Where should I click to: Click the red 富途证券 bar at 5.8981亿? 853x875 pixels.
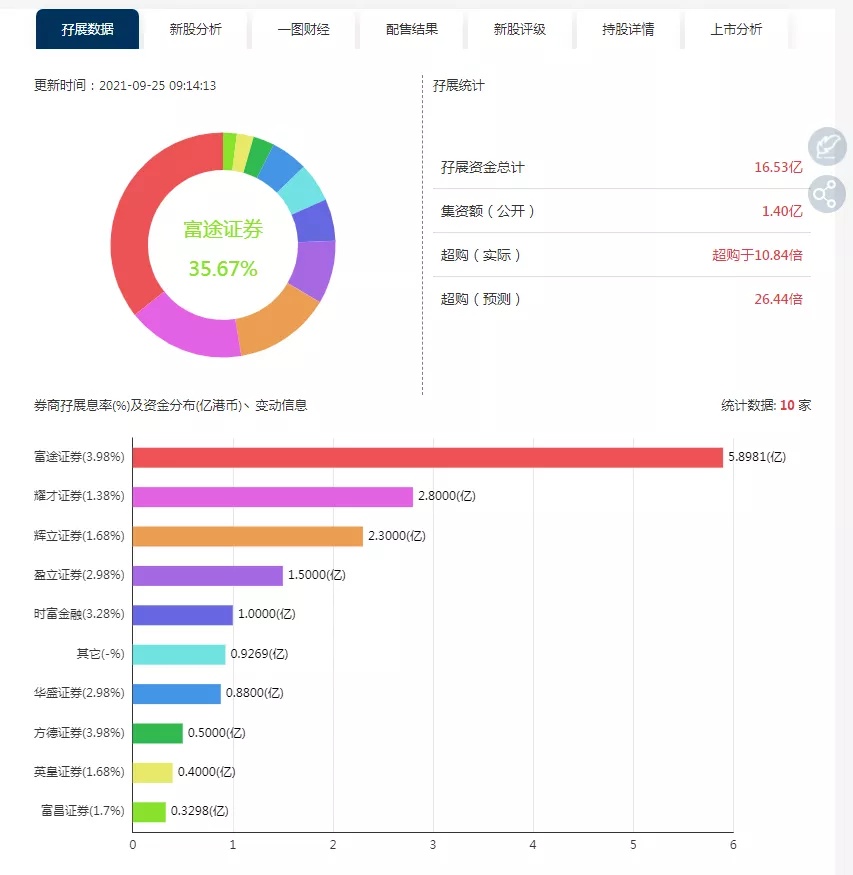point(427,457)
